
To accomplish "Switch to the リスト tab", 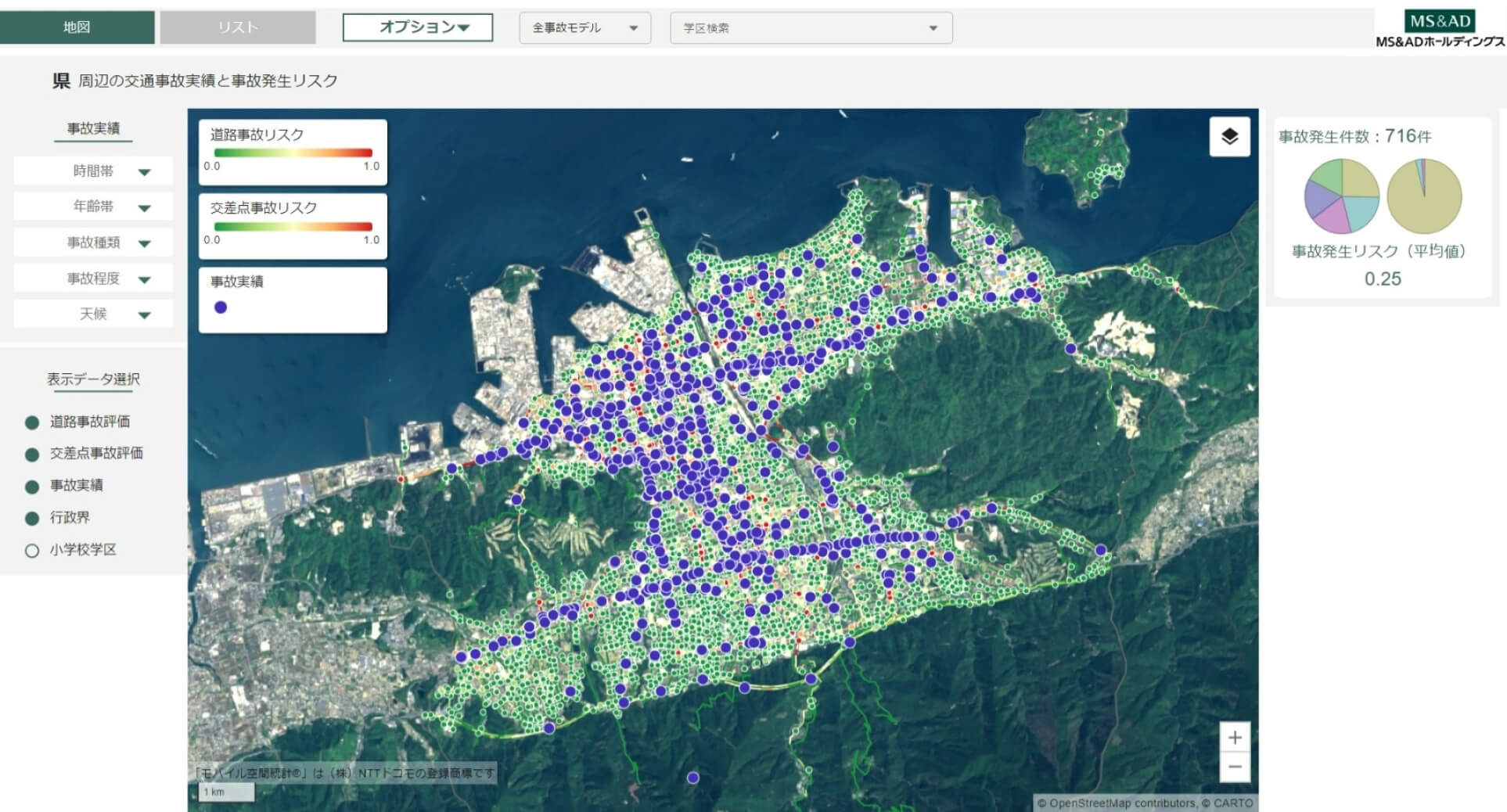I will pyautogui.click(x=238, y=27).
